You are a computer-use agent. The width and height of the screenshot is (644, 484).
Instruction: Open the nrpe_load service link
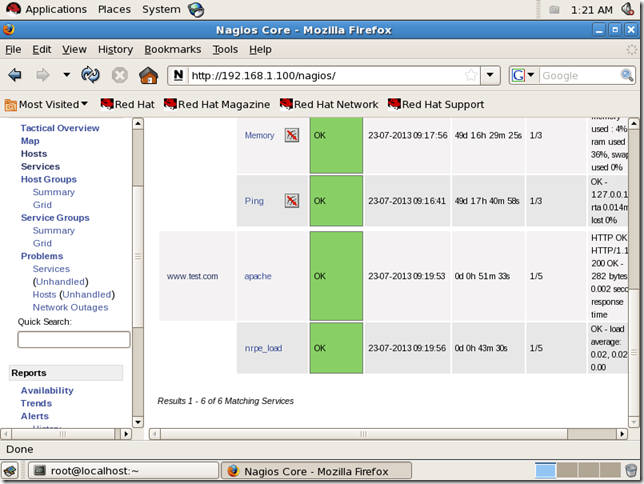click(263, 348)
